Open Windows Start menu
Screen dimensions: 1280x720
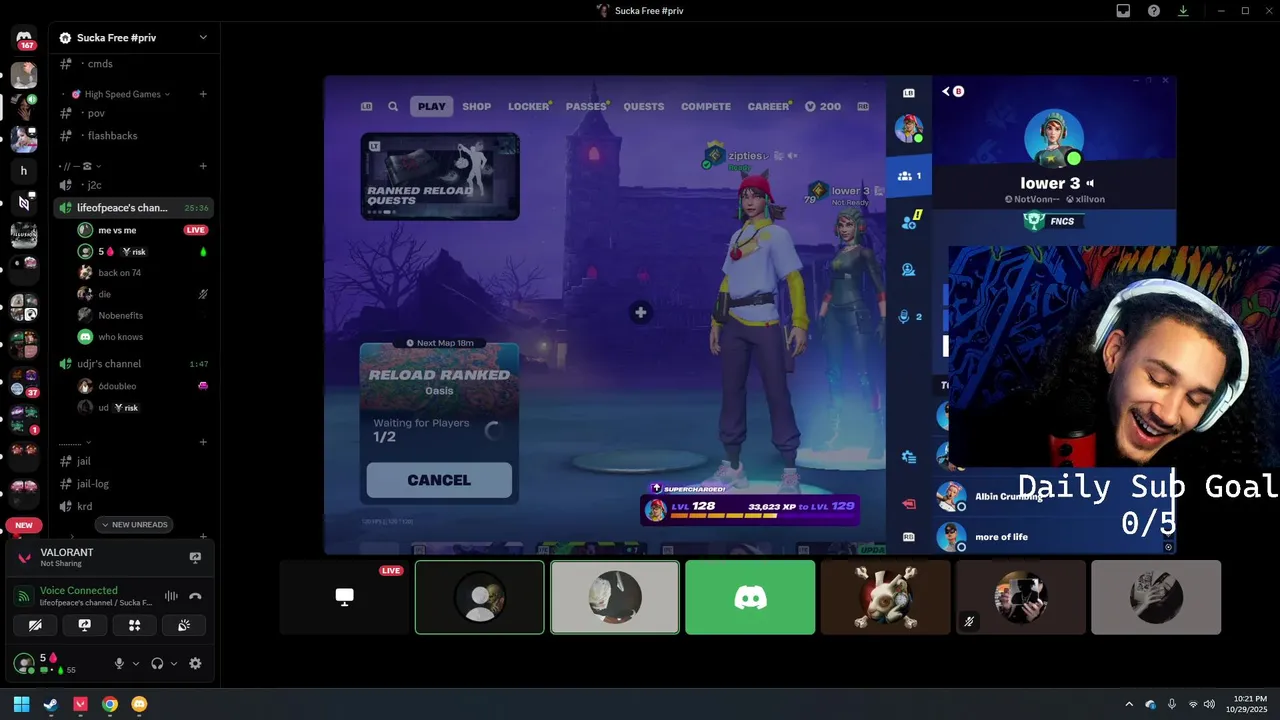point(21,704)
